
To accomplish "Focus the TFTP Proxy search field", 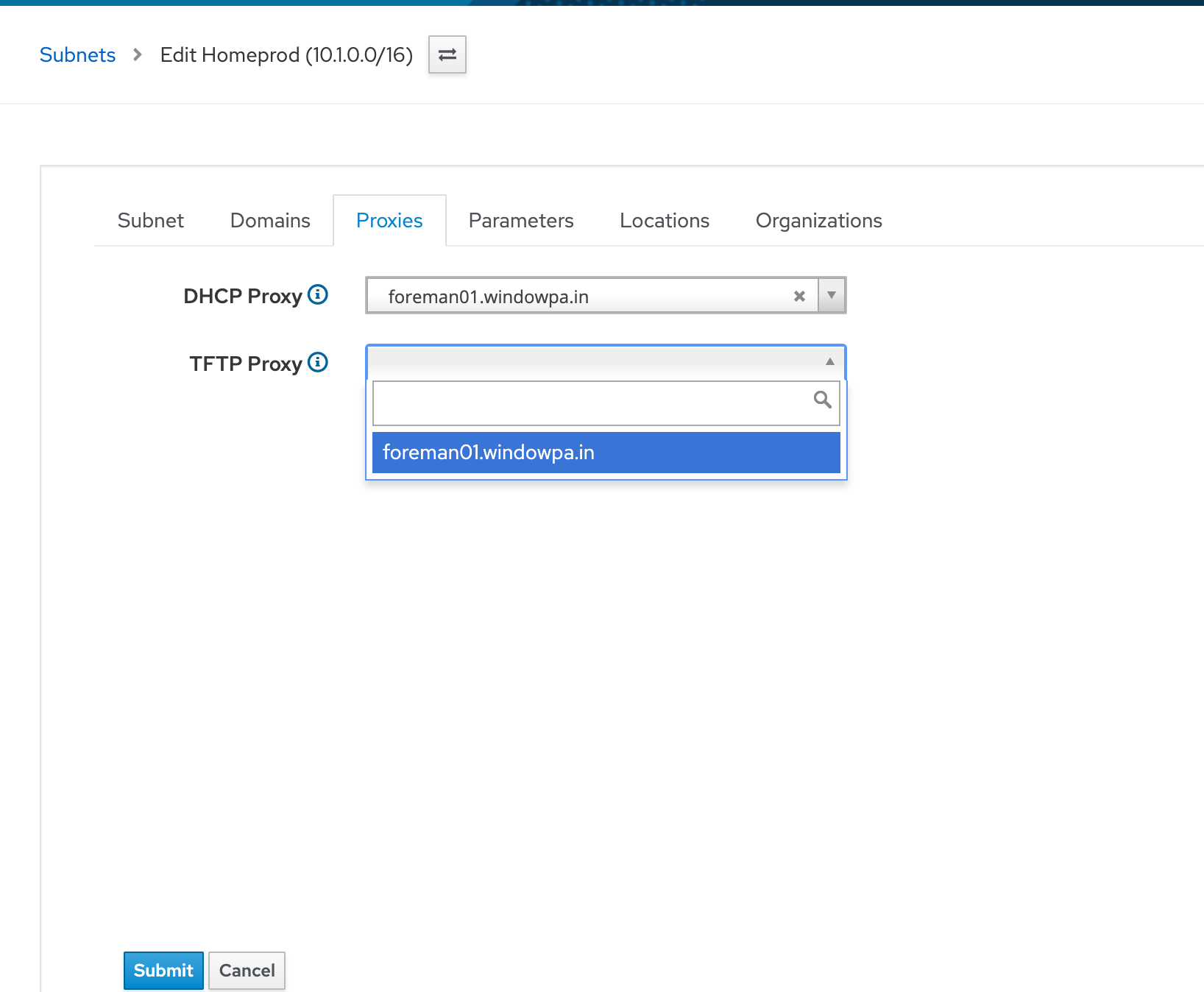I will tap(606, 403).
